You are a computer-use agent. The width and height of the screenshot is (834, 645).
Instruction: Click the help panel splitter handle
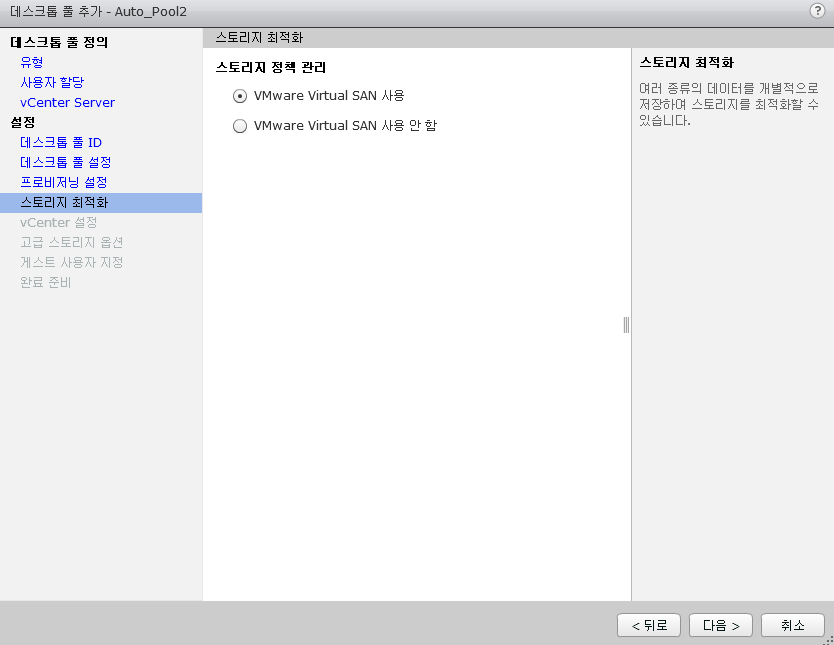pyautogui.click(x=626, y=325)
